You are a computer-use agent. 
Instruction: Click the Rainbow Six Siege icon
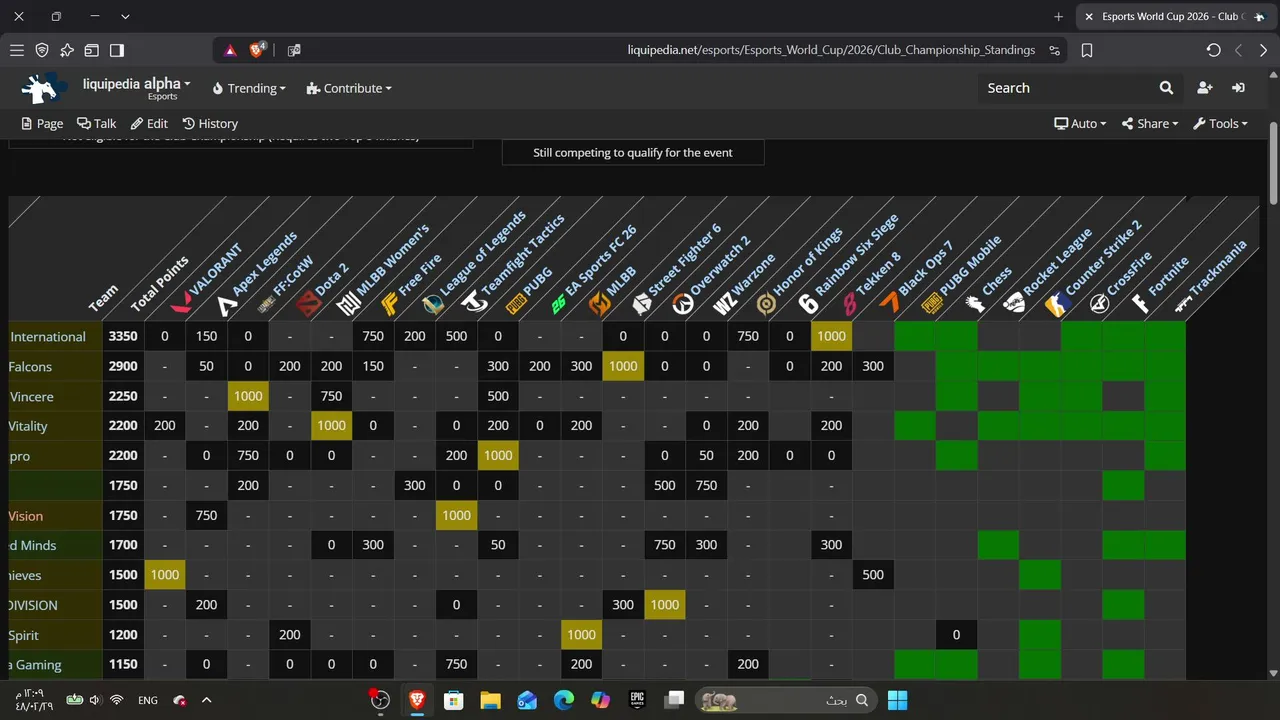coord(808,304)
